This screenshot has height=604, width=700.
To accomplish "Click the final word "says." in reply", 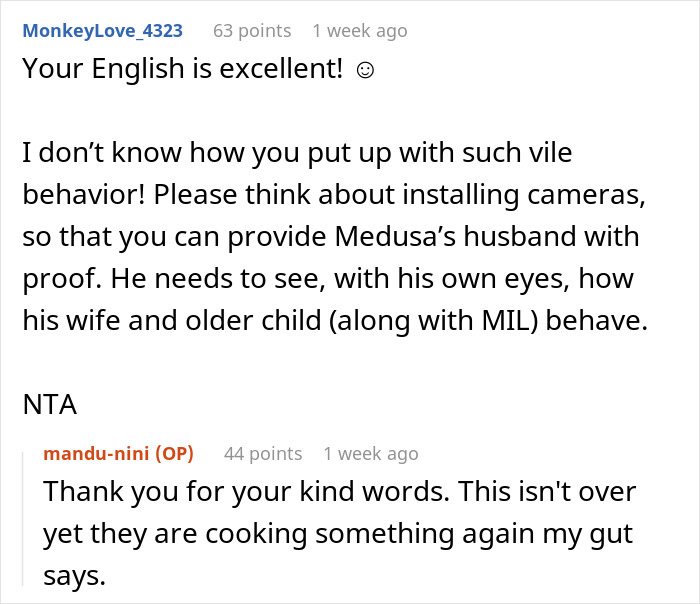I will (73, 576).
